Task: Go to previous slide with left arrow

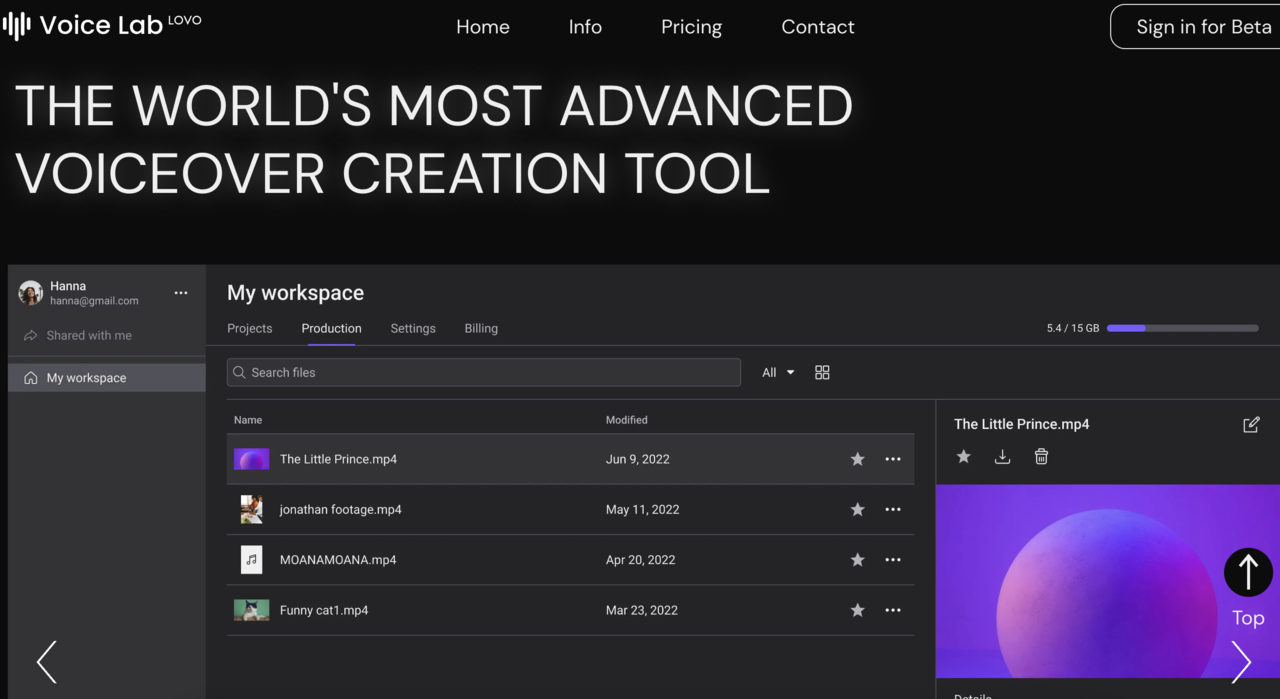Action: click(47, 662)
